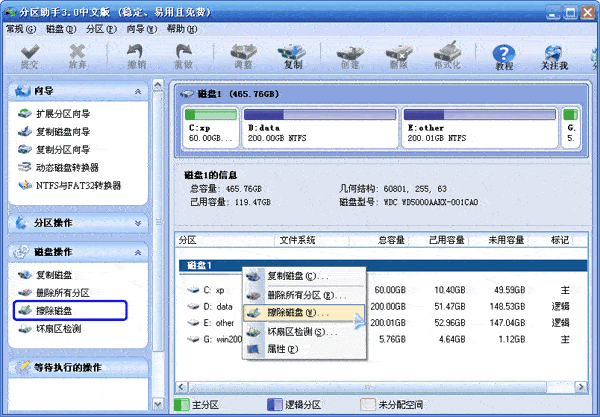The image size is (600, 417).
Task: Click the 复制 (copy) toolbar icon
Action: (x=293, y=57)
